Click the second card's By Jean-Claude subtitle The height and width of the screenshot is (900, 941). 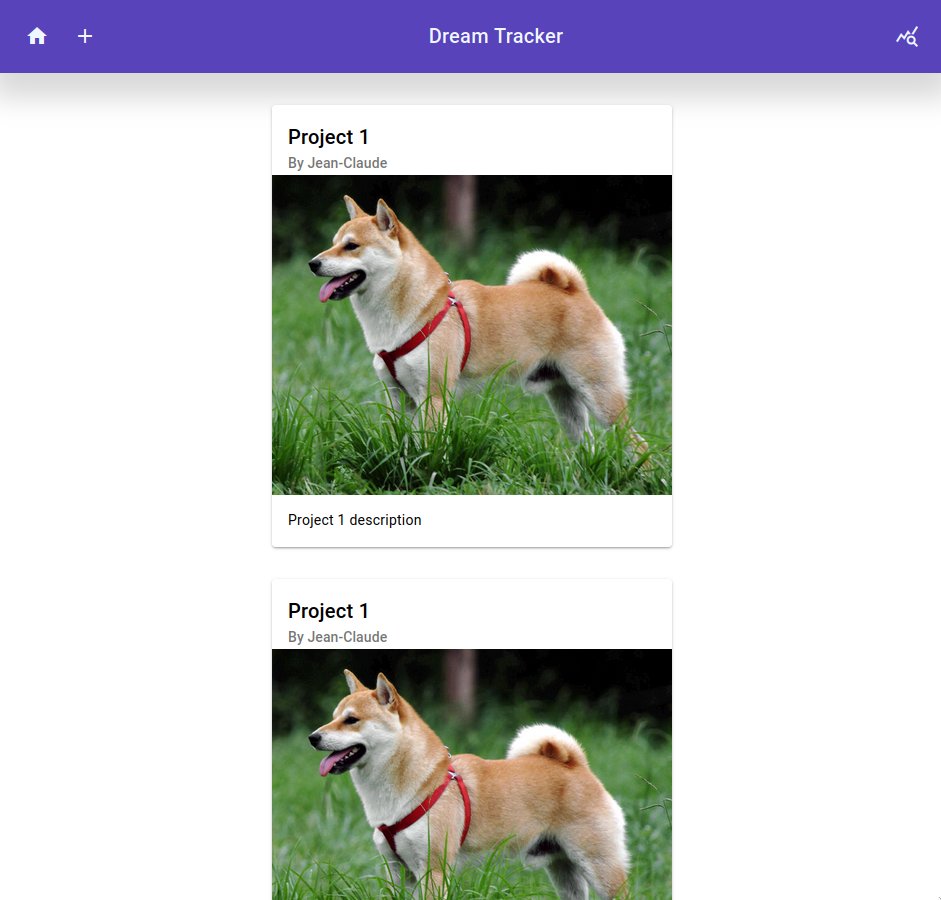337,637
